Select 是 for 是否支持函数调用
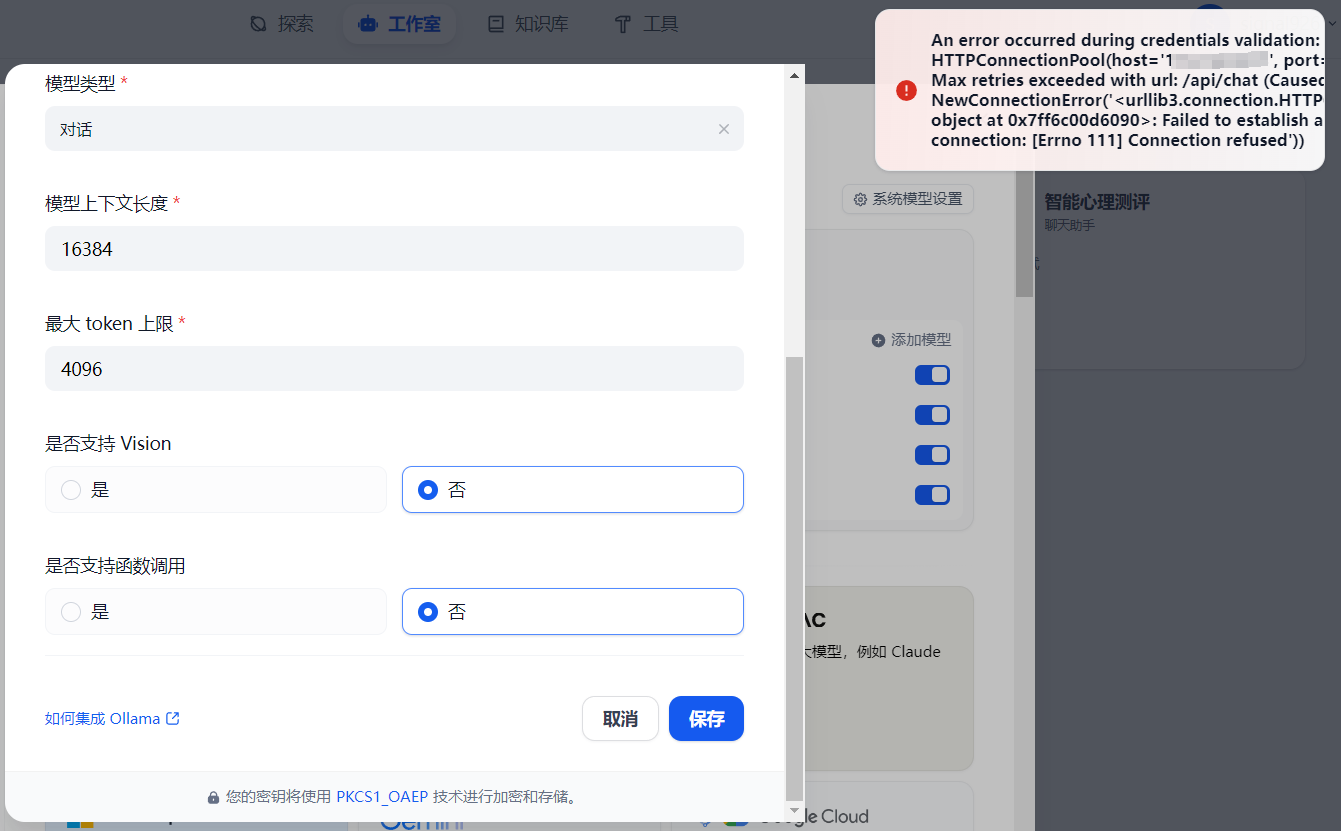This screenshot has height=831, width=1341. tap(216, 612)
